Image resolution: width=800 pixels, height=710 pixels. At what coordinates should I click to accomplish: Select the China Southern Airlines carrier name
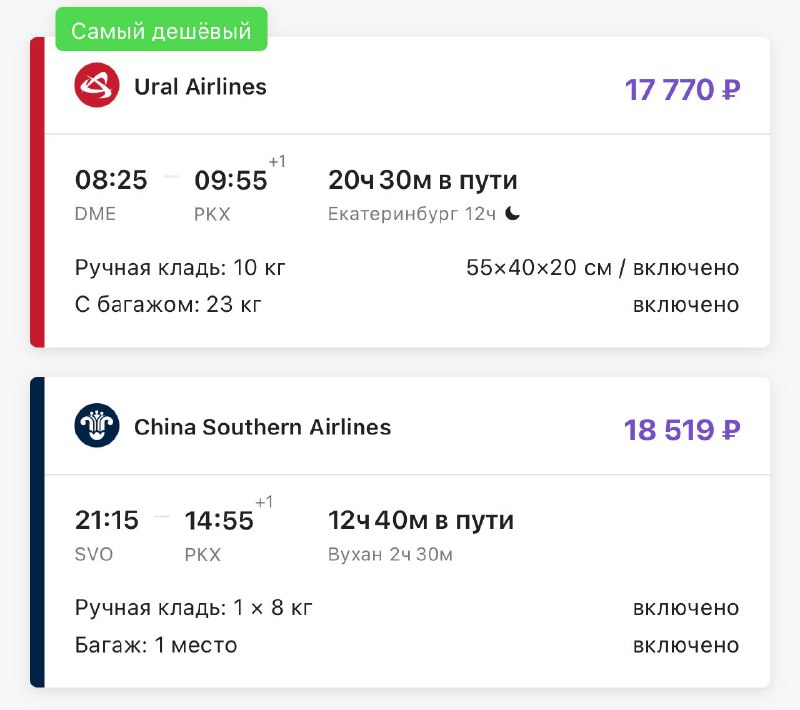pos(262,428)
